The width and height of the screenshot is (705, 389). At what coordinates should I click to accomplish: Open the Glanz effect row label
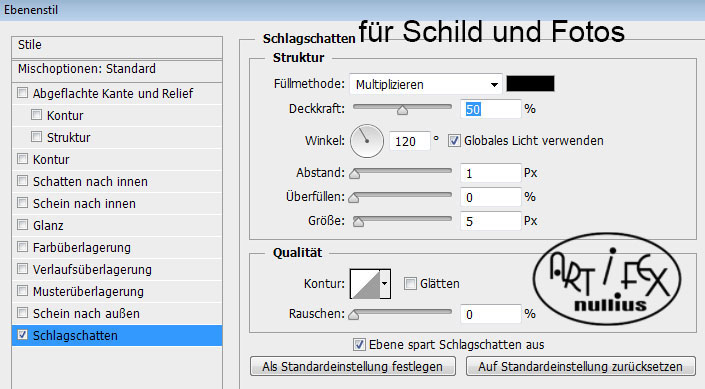[x=48, y=225]
